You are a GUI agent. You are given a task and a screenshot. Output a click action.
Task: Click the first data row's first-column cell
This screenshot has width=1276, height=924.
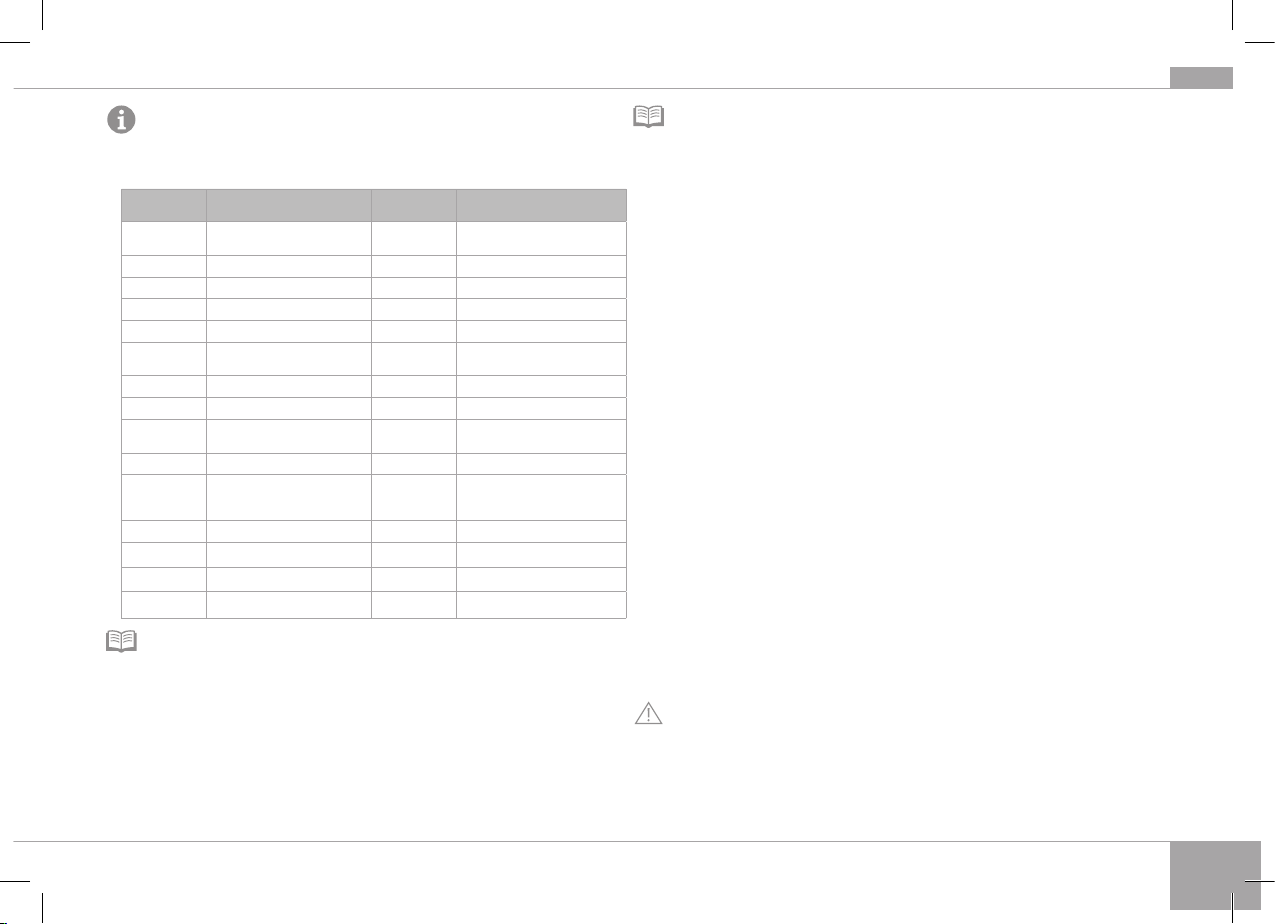pyautogui.click(x=164, y=238)
